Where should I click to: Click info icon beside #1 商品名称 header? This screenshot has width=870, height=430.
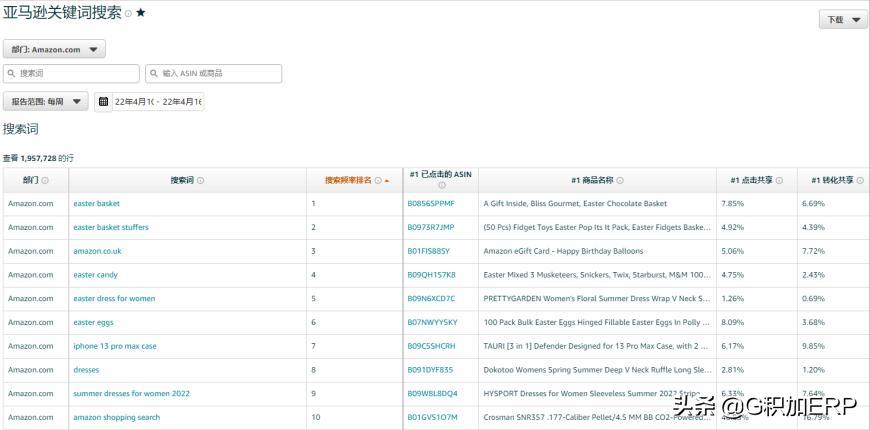(620, 181)
